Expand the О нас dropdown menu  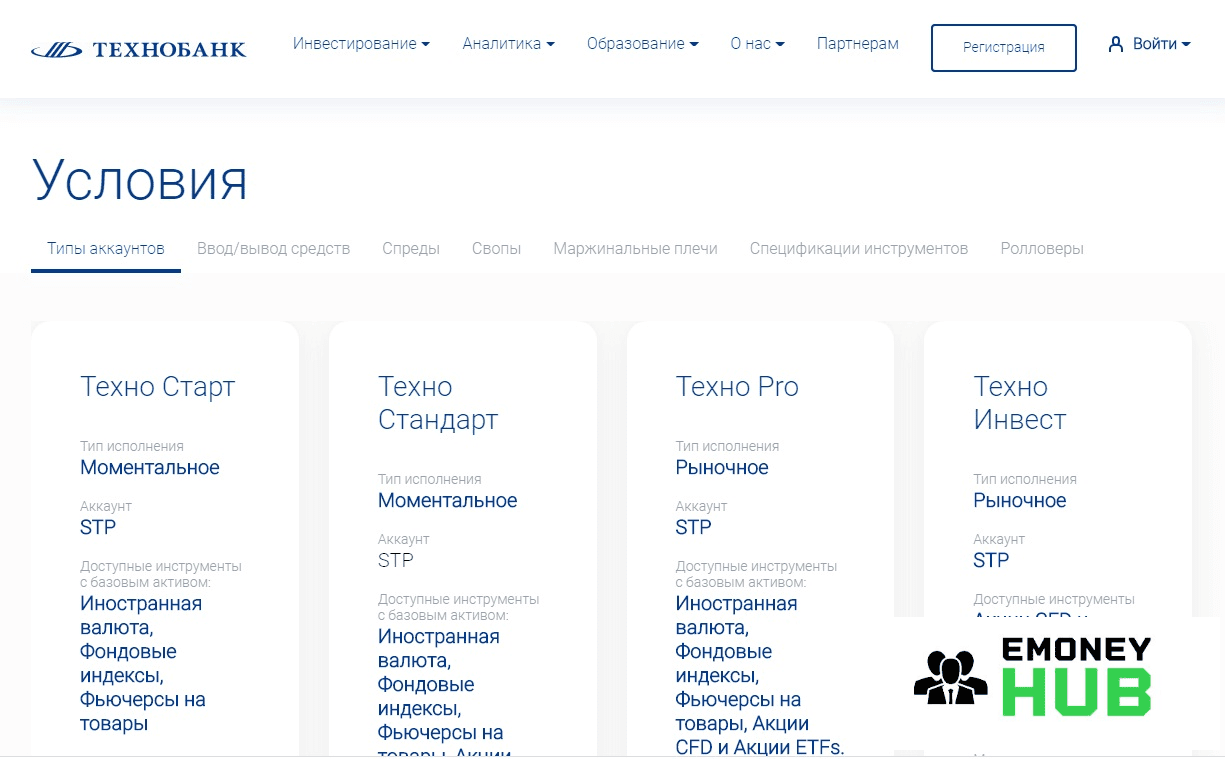pos(757,44)
